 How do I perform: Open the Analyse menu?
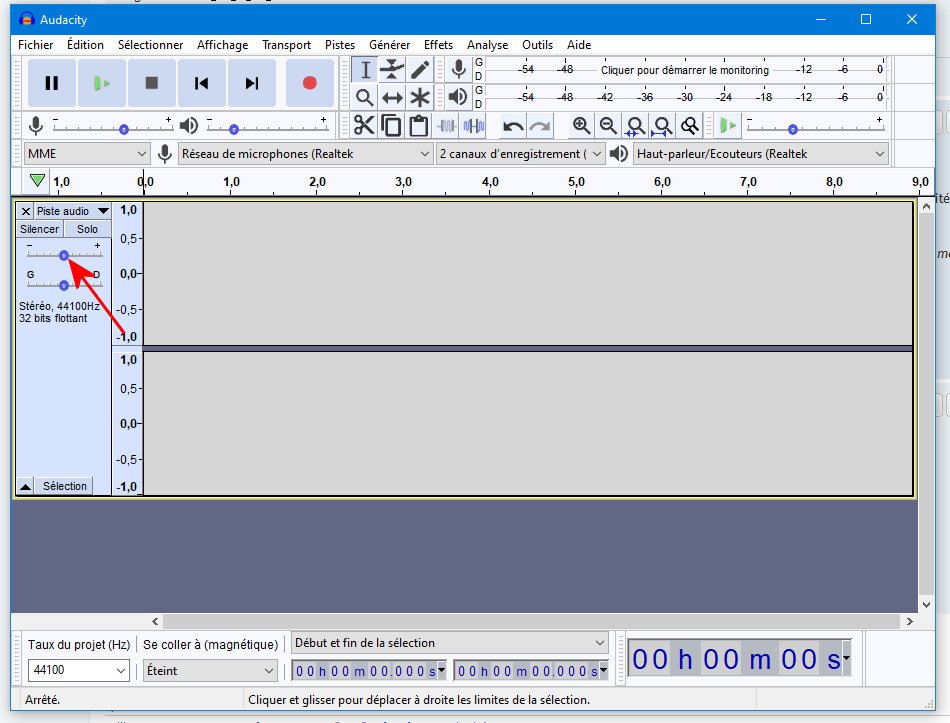(488, 45)
